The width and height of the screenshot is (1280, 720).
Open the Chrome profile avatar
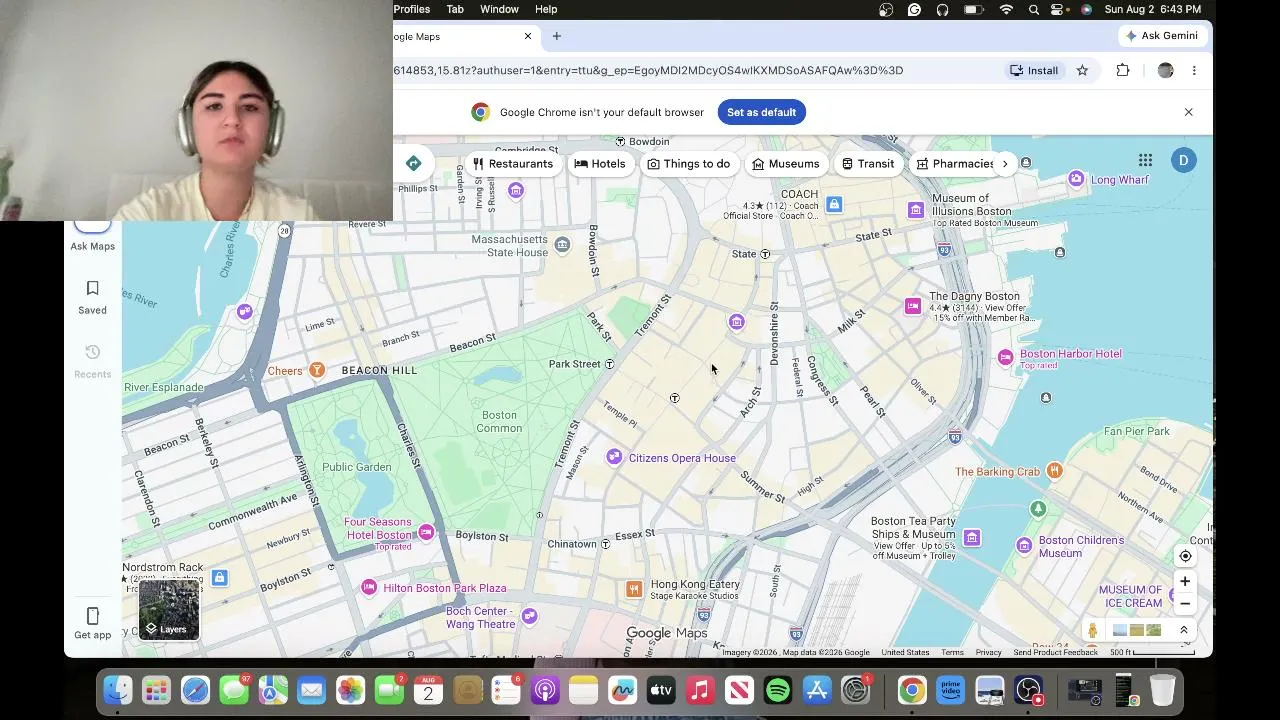(1165, 70)
